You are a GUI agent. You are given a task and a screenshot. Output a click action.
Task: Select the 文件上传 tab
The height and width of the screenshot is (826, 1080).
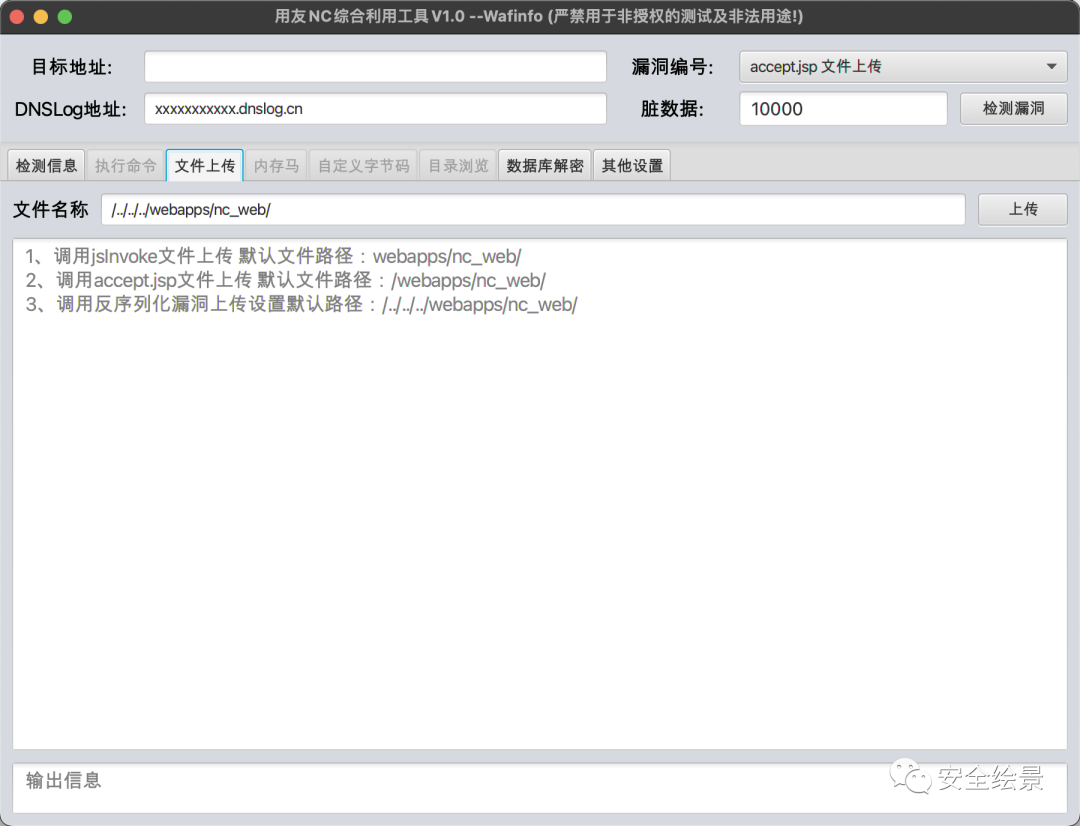coord(205,165)
